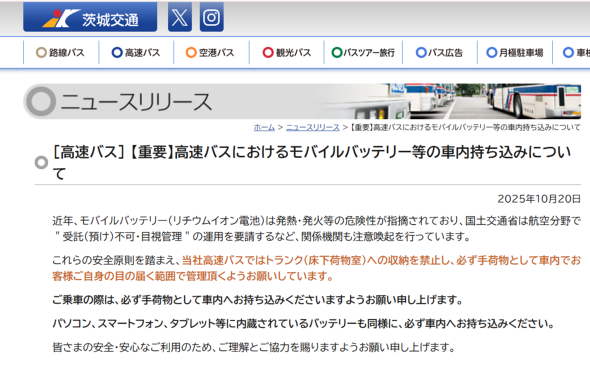
Task: Open the 月極駐車場 menu item
Action: (515, 52)
